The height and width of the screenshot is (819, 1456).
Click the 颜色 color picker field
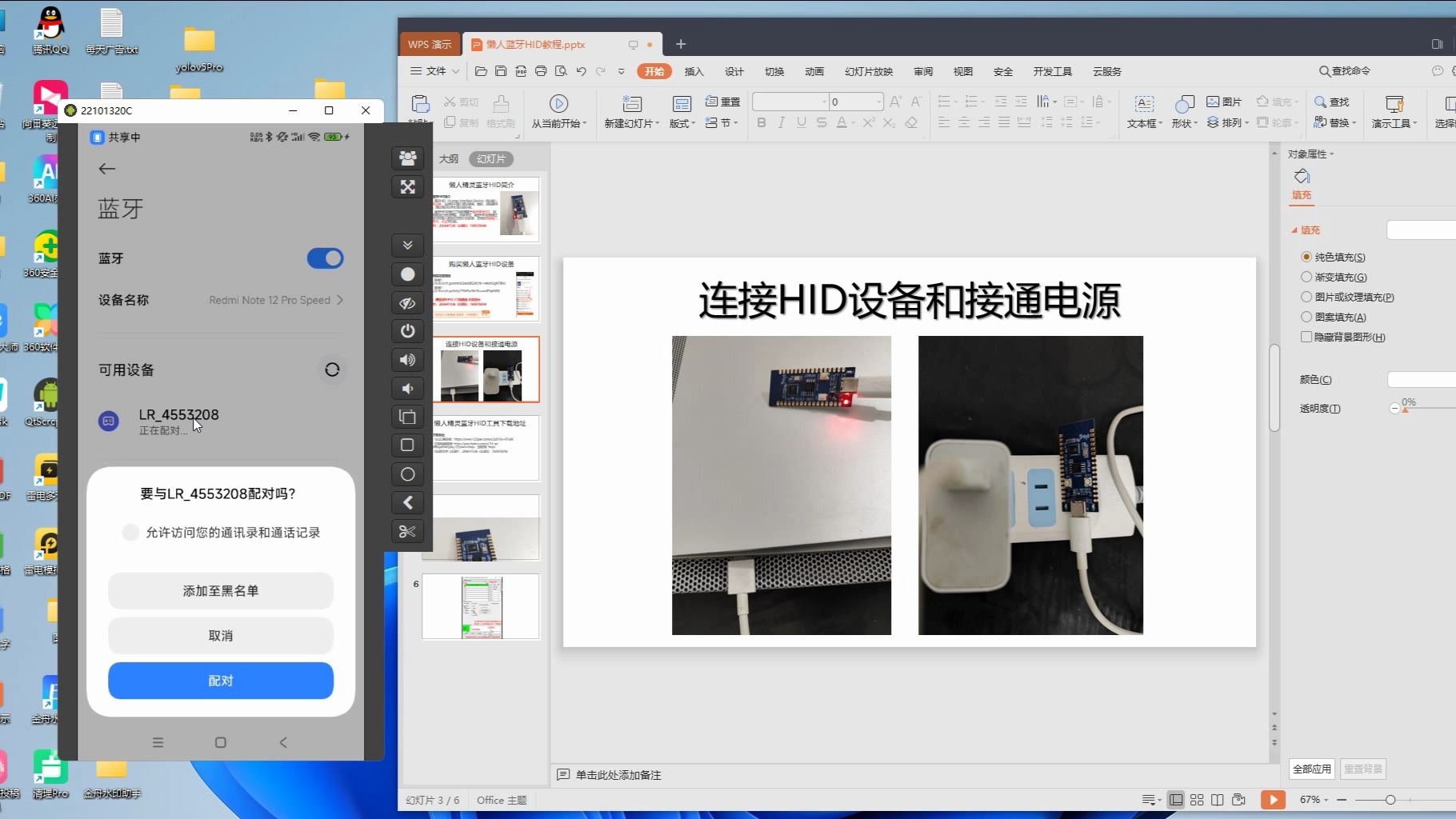pyautogui.click(x=1422, y=380)
